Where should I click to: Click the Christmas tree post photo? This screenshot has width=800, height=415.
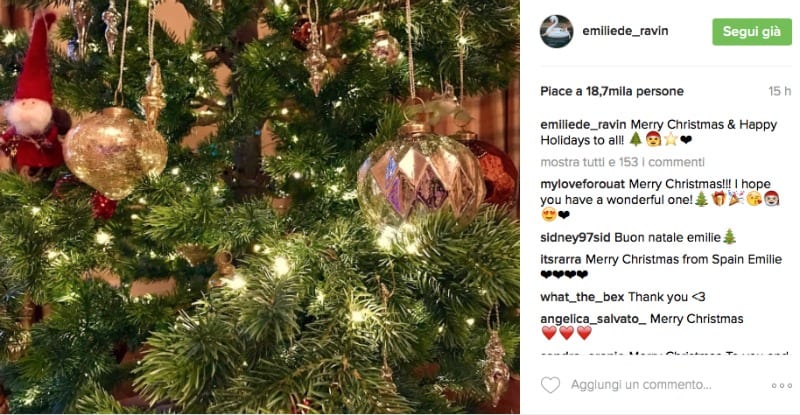[x=260, y=207]
